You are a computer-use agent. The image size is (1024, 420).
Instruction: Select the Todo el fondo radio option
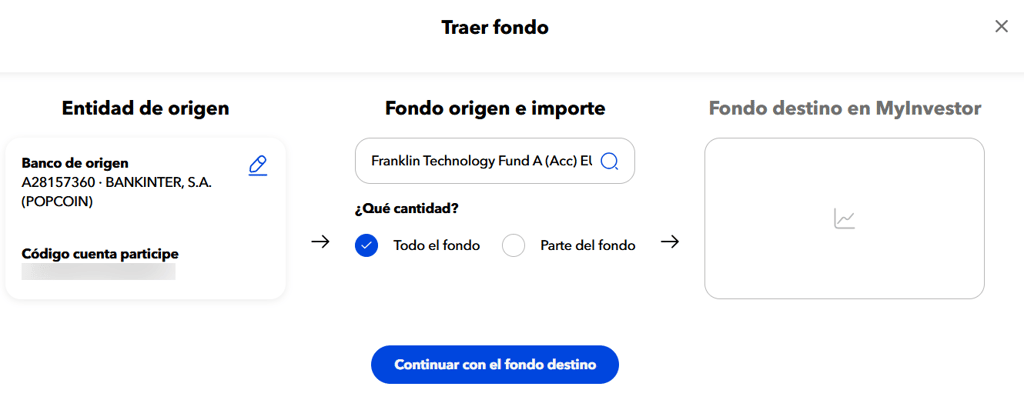(366, 246)
